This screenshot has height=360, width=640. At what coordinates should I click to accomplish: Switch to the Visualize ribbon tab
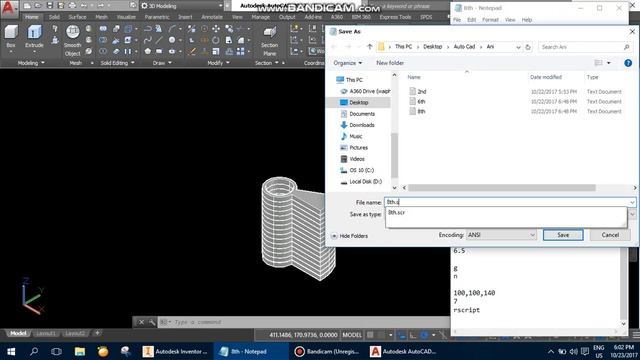[126, 17]
